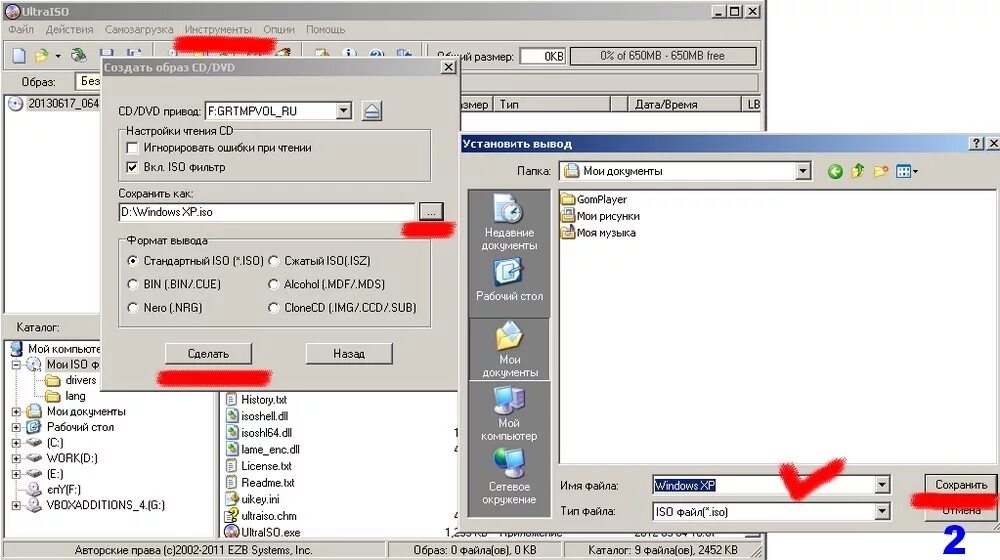Select the lang folder in catalog tree
This screenshot has height=560, width=1000.
66,396
